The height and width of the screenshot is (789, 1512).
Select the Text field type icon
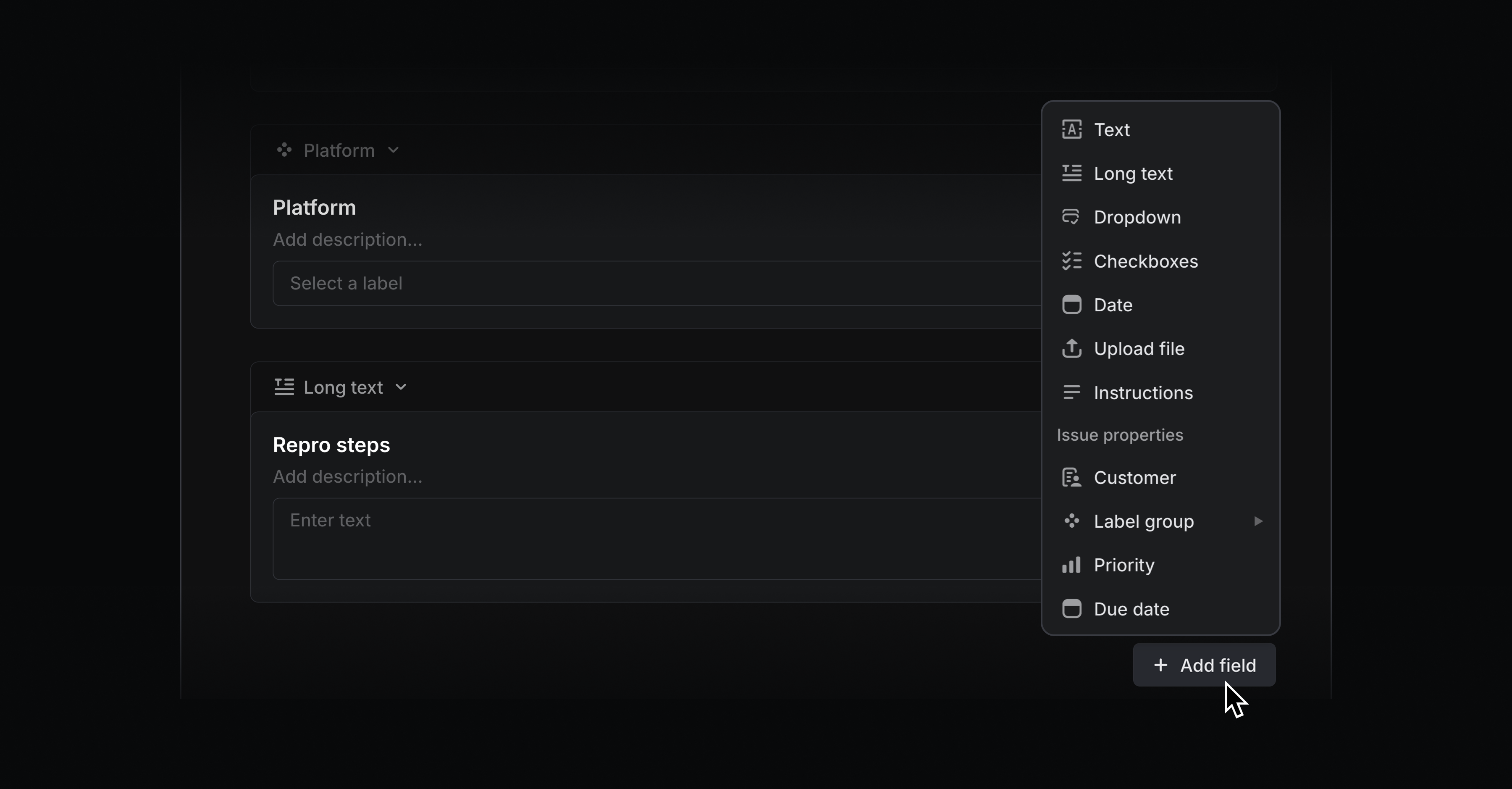tap(1072, 130)
